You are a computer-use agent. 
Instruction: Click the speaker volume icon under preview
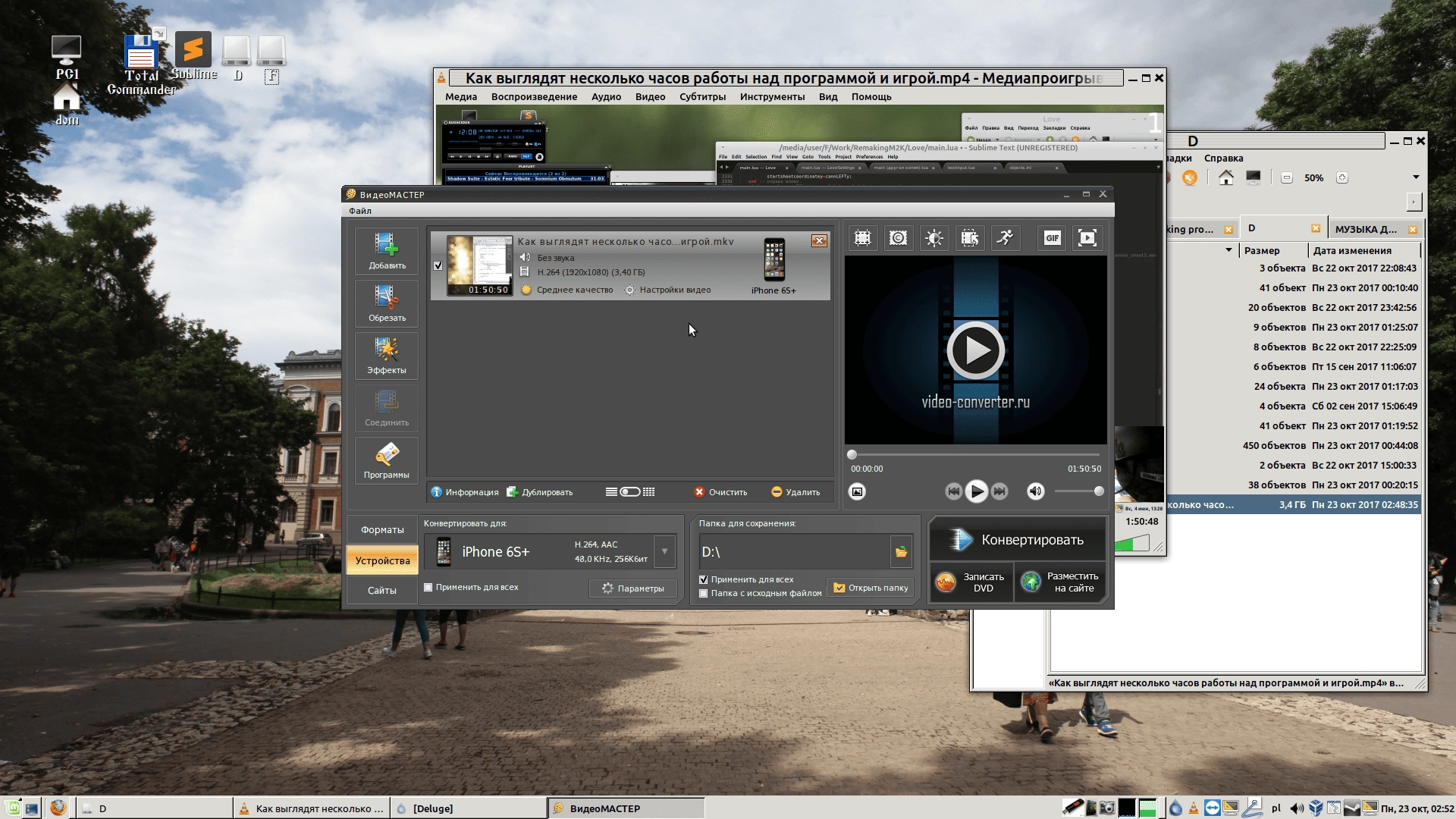[x=1035, y=491]
